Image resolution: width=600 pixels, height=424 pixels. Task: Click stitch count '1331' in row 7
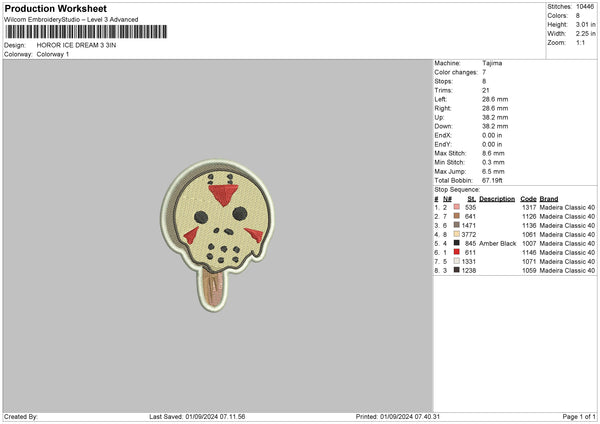[469, 261]
